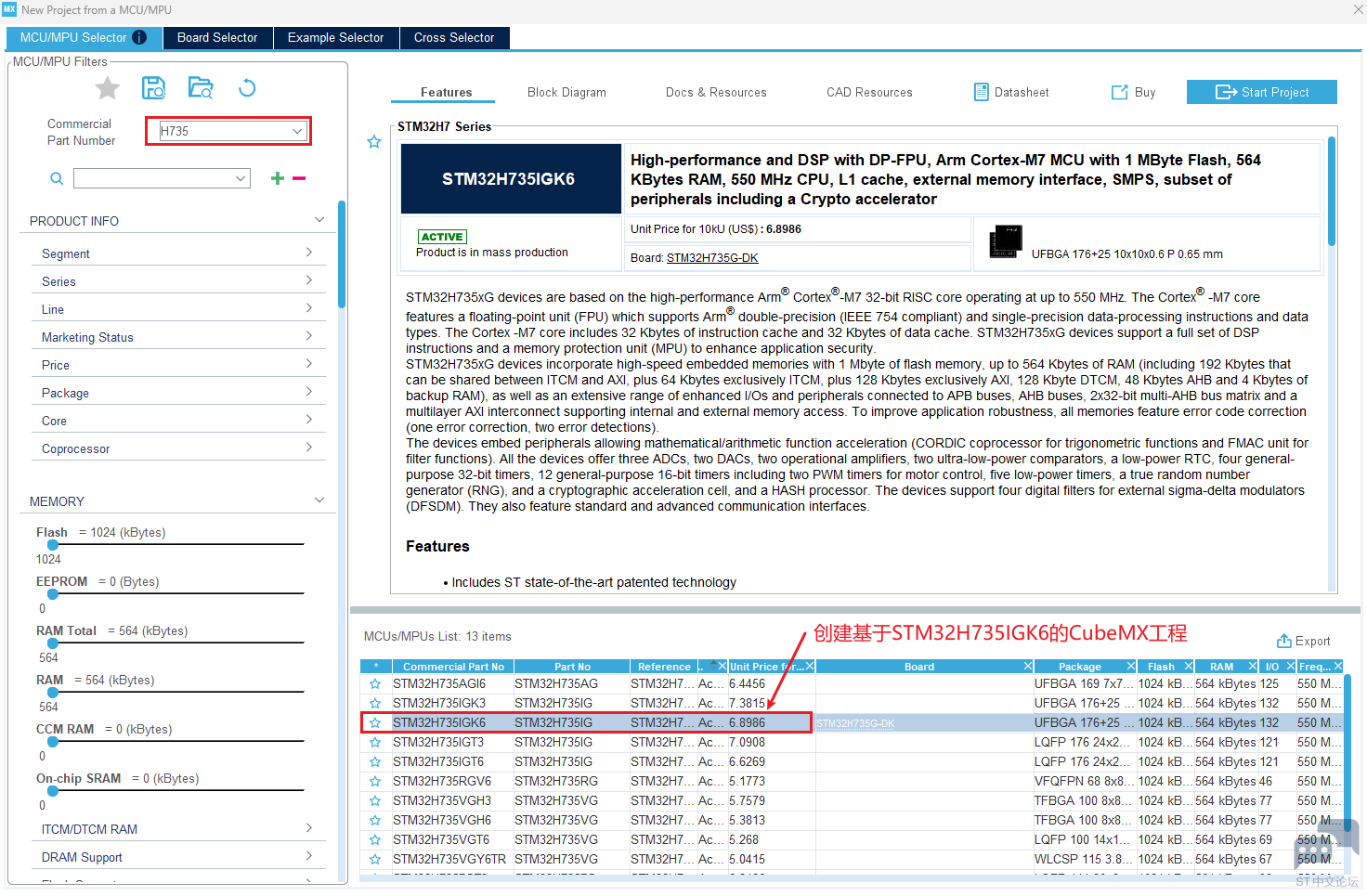Close the Flash column with its X

pyautogui.click(x=1189, y=666)
